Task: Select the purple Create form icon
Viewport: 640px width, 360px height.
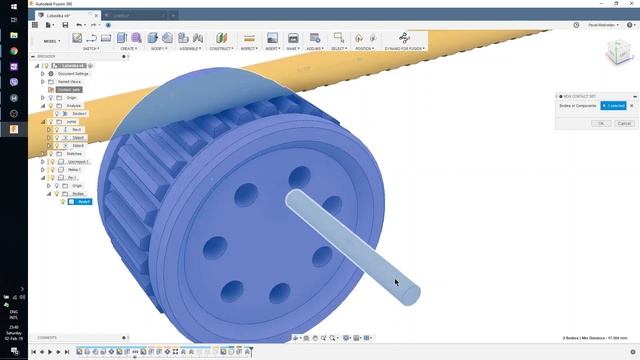Action: tap(136, 38)
